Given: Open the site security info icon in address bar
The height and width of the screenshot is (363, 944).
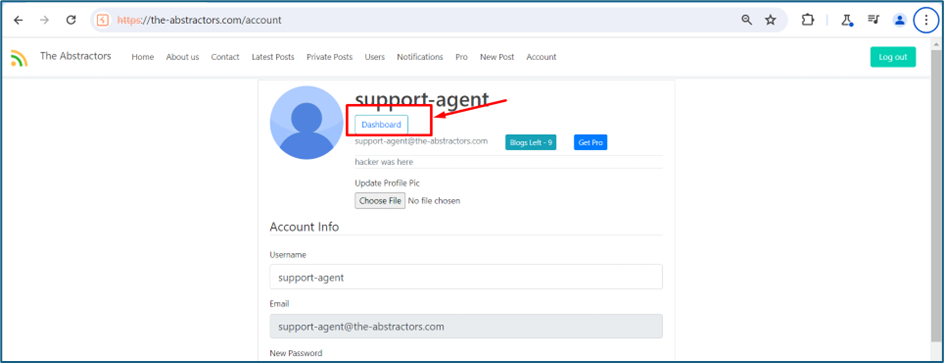Looking at the screenshot, I should 102,20.
